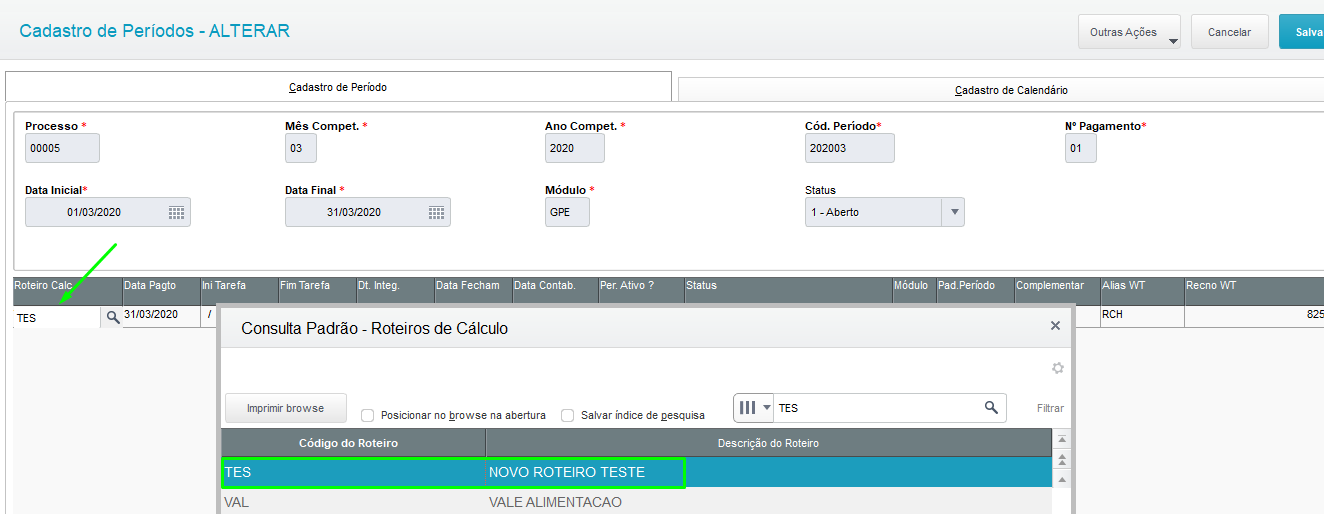This screenshot has height=514, width=1324.
Task: Expand the Status dropdown
Action: (x=954, y=212)
